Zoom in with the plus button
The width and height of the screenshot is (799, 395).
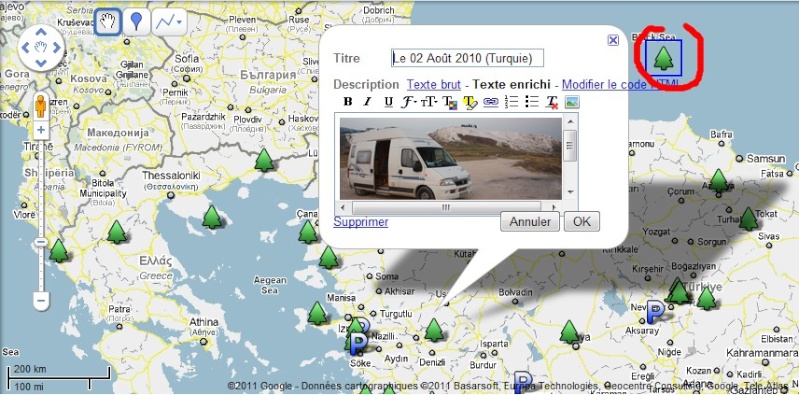[41, 130]
